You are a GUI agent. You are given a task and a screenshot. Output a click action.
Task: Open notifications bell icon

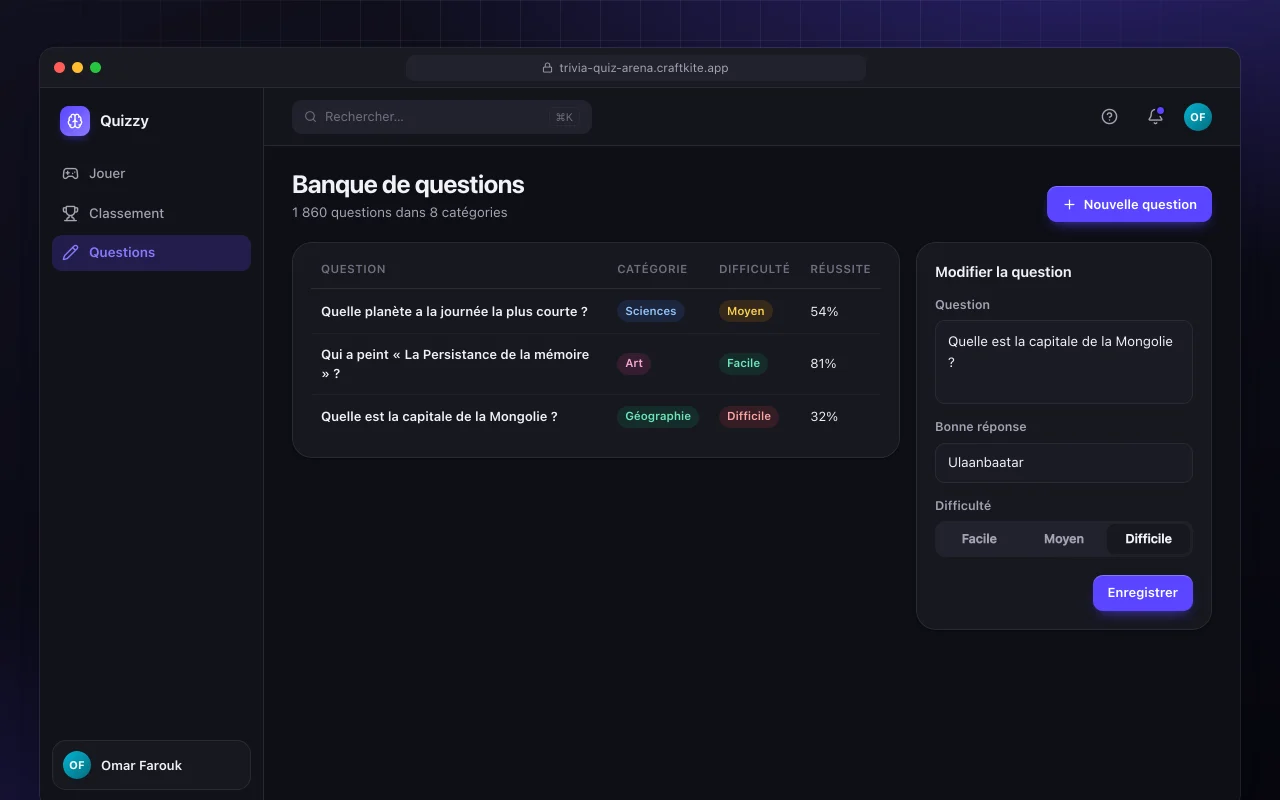coord(1155,117)
